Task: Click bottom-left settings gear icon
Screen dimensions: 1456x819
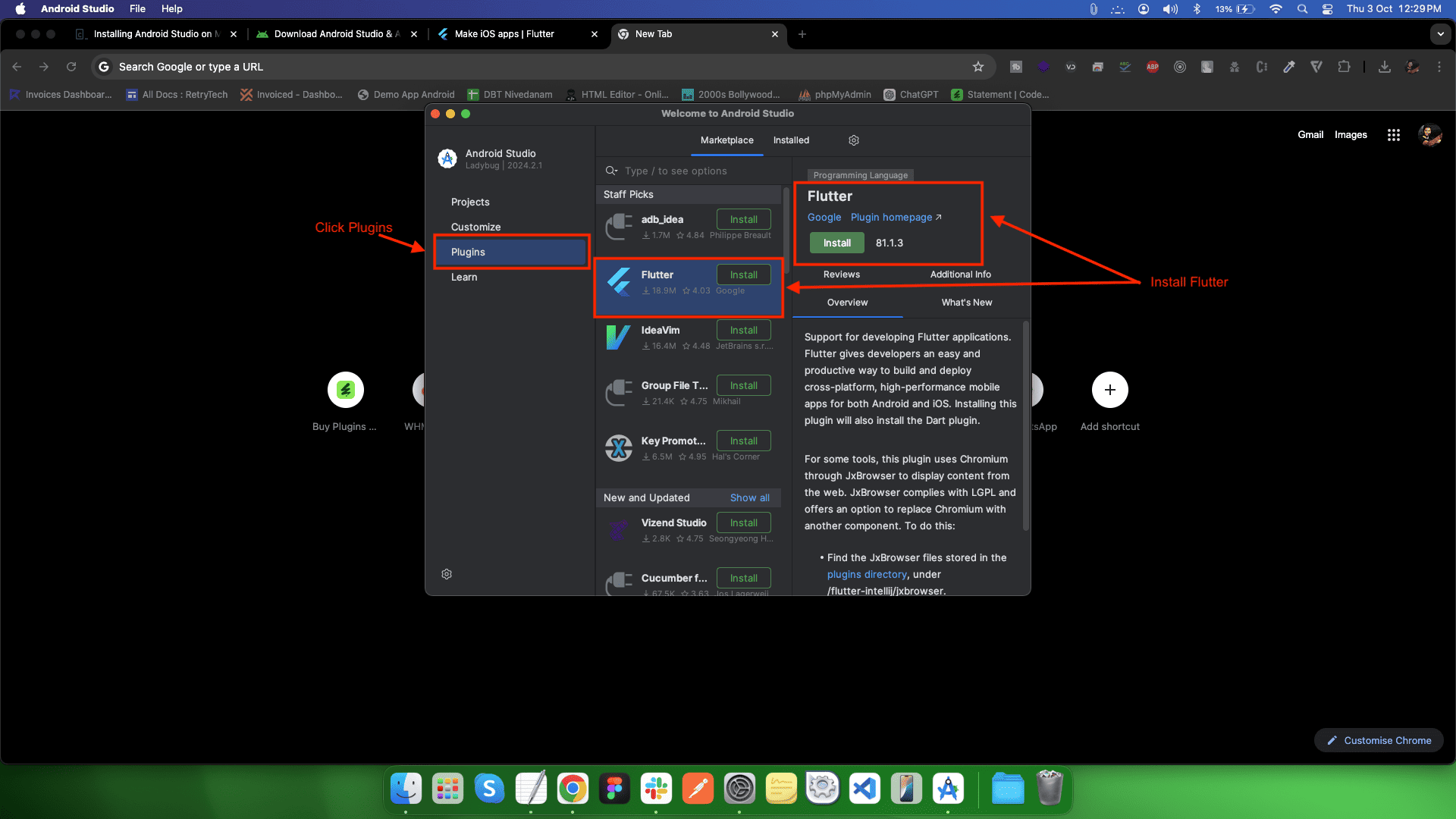Action: (447, 574)
